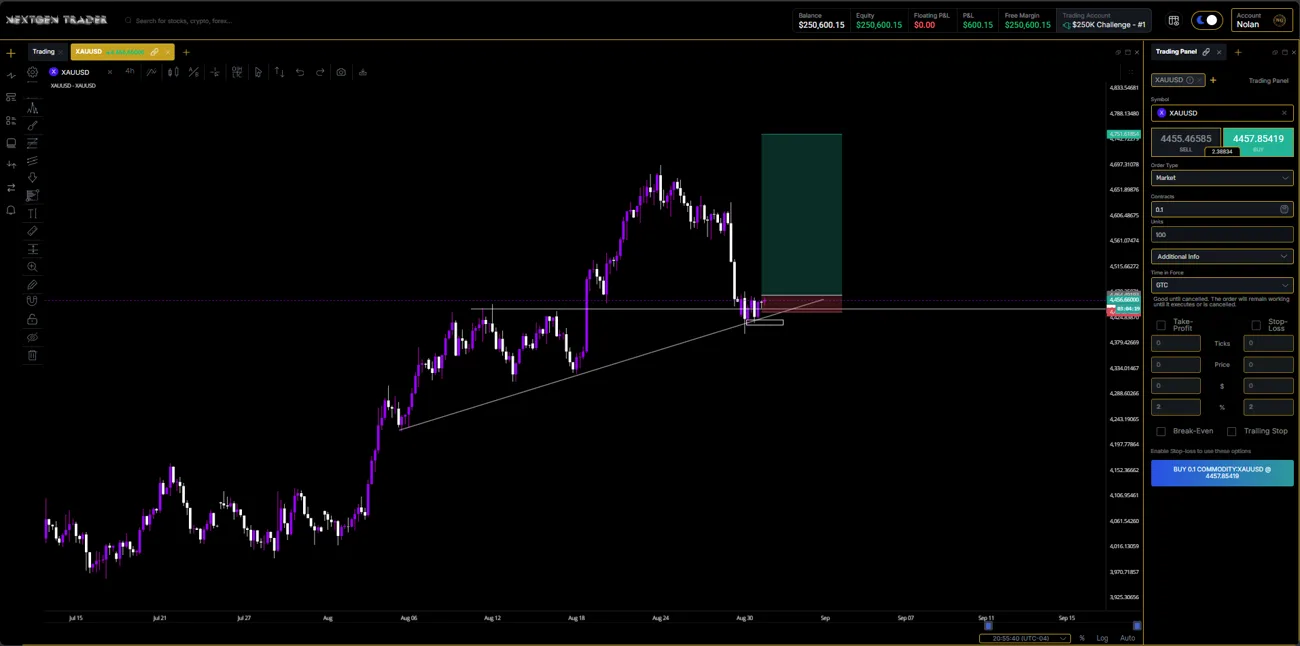Click the Stop-Loss Price input
This screenshot has height=646, width=1300.
pyautogui.click(x=1268, y=364)
